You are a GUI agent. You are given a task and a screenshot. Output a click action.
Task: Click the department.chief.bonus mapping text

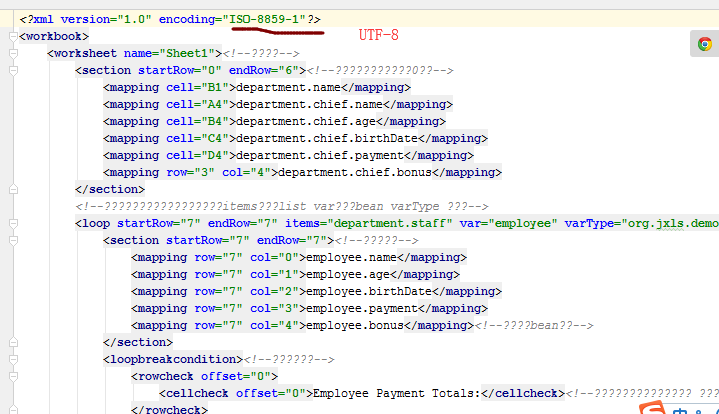click(x=355, y=172)
